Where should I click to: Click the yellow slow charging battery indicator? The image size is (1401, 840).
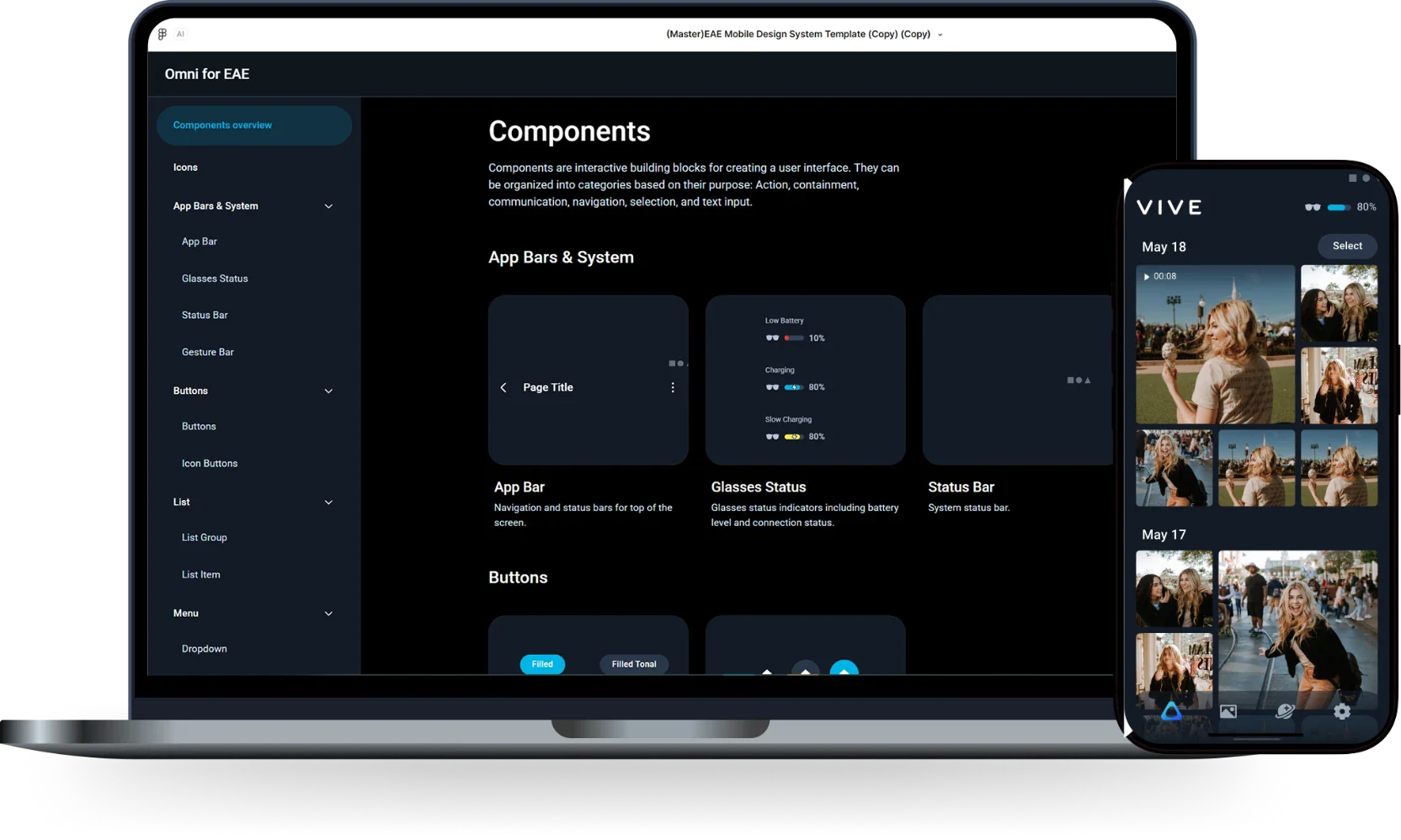tap(794, 437)
